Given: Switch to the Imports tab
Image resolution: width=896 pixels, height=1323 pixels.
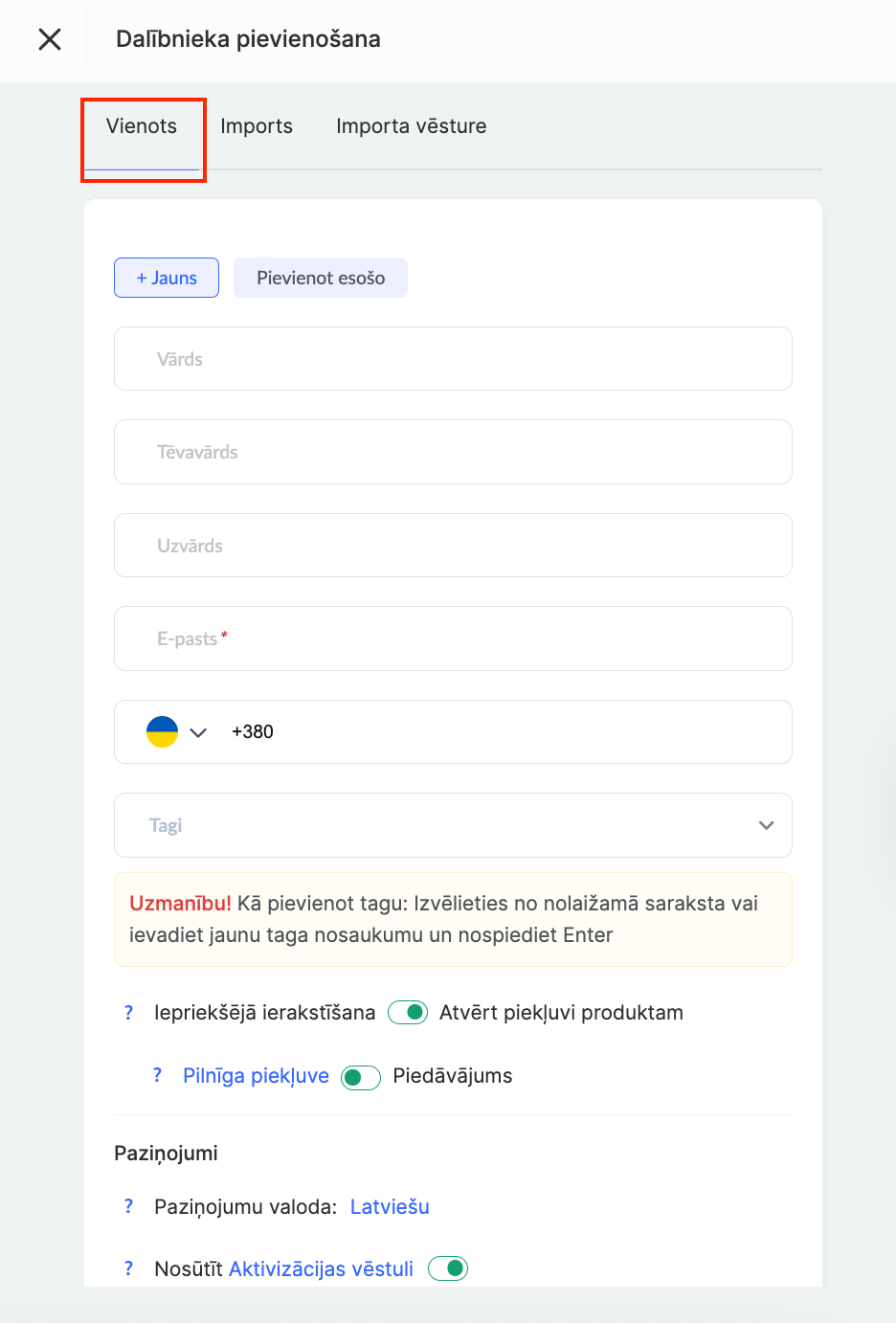Looking at the screenshot, I should click(x=257, y=126).
